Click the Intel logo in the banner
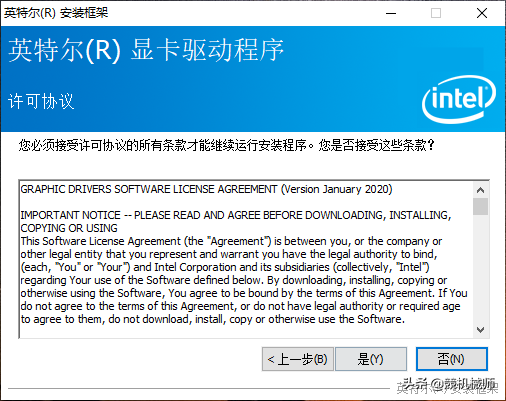 tap(459, 99)
